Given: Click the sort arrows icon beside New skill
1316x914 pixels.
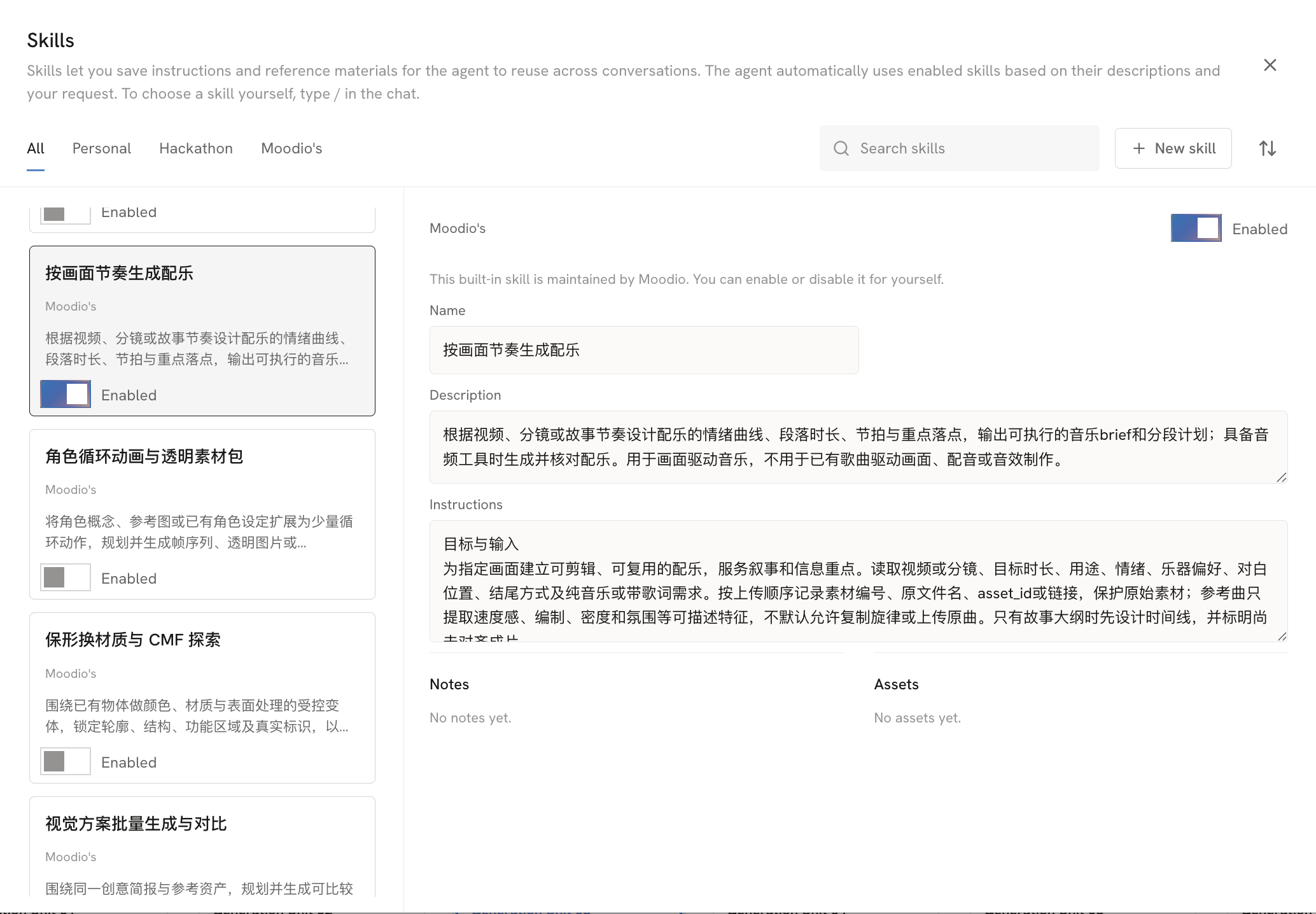Looking at the screenshot, I should coord(1267,148).
